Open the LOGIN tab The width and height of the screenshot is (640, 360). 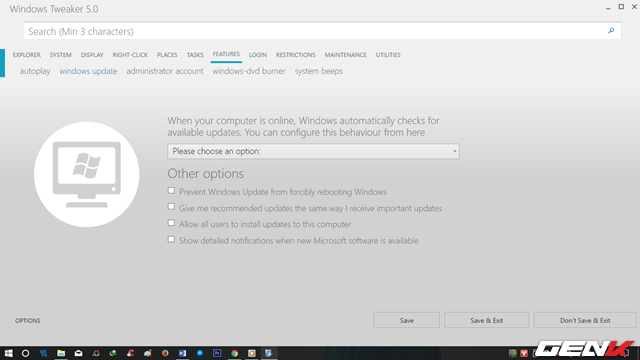point(258,55)
